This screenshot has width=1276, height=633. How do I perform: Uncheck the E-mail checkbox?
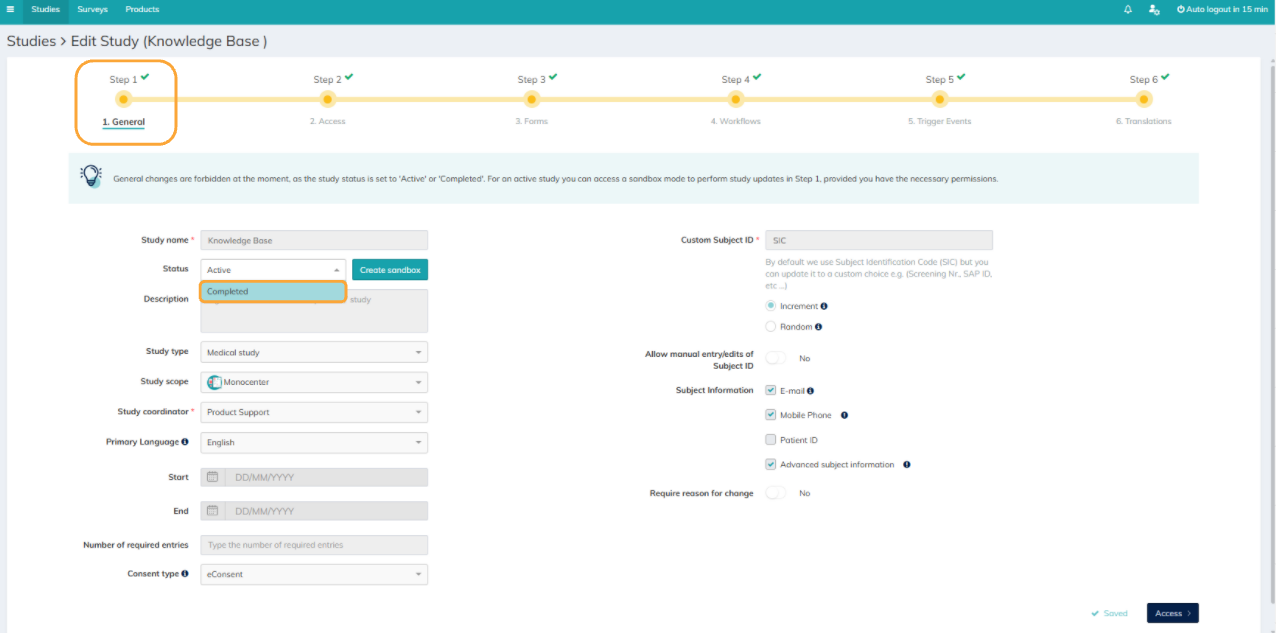tap(770, 391)
